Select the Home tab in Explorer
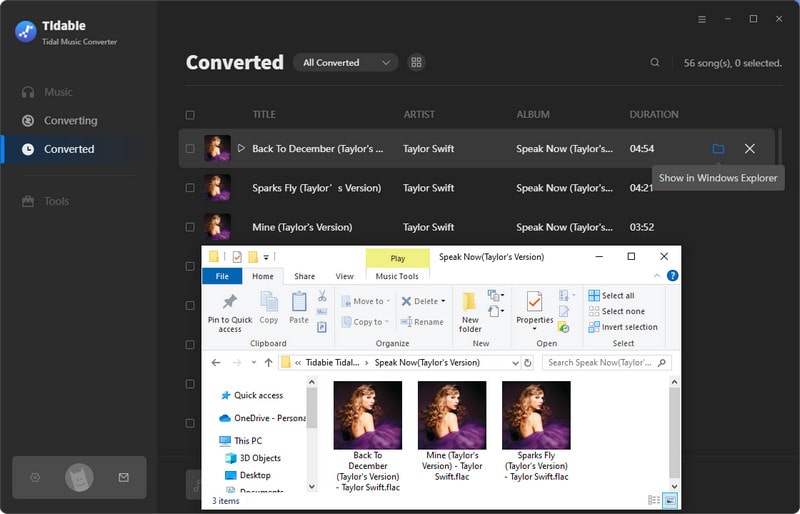The height and width of the screenshot is (514, 800). coord(263,276)
